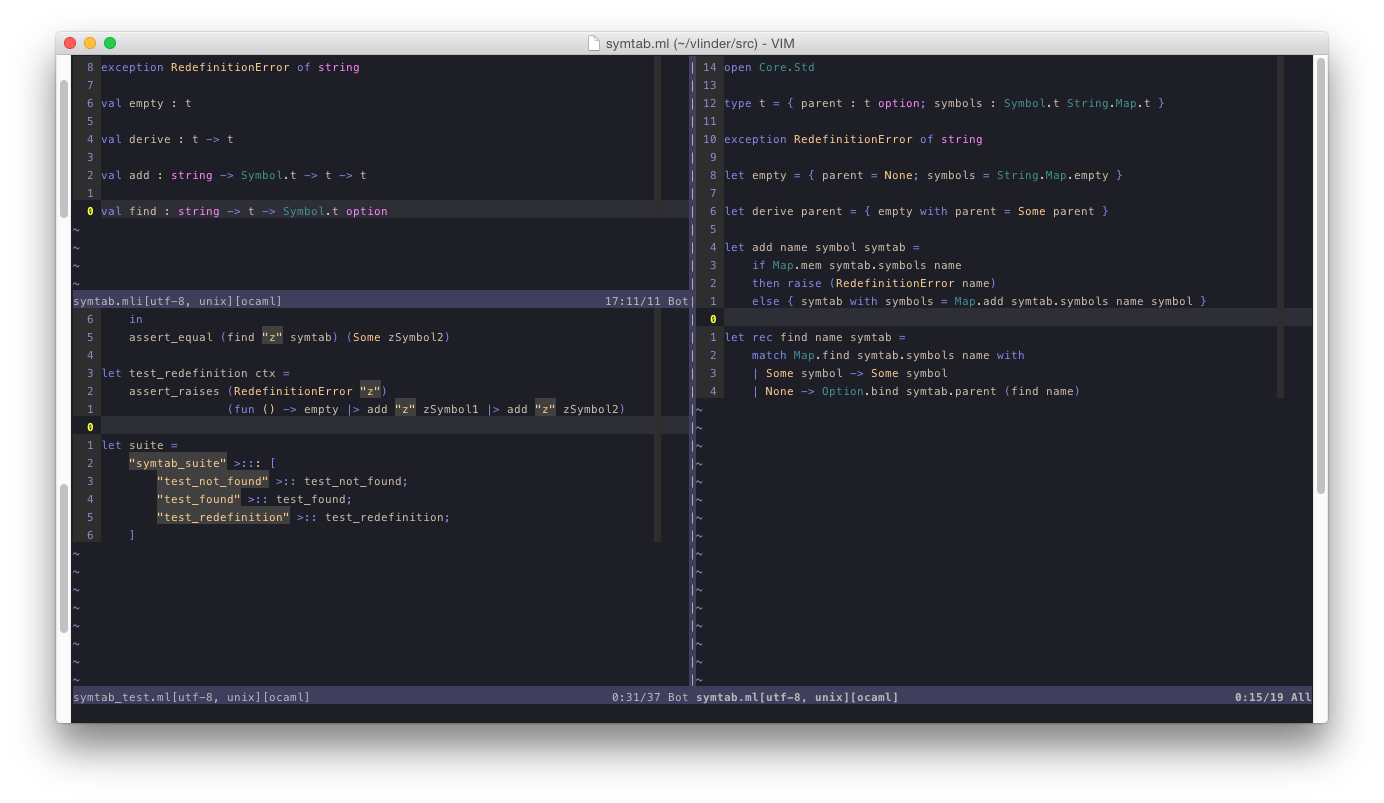Click the 'open Core.Std' line
The width and height of the screenshot is (1384, 803).
pyautogui.click(x=769, y=67)
